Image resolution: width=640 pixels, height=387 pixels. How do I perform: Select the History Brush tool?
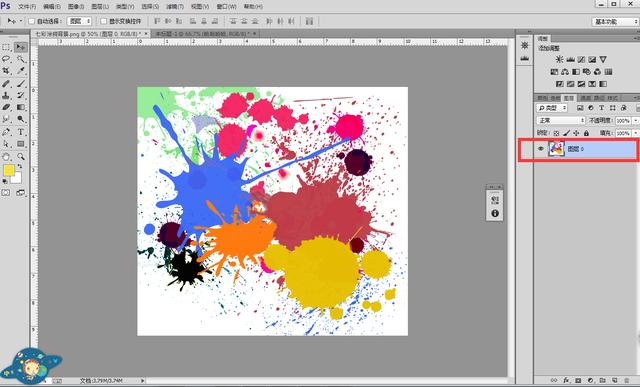coord(20,96)
